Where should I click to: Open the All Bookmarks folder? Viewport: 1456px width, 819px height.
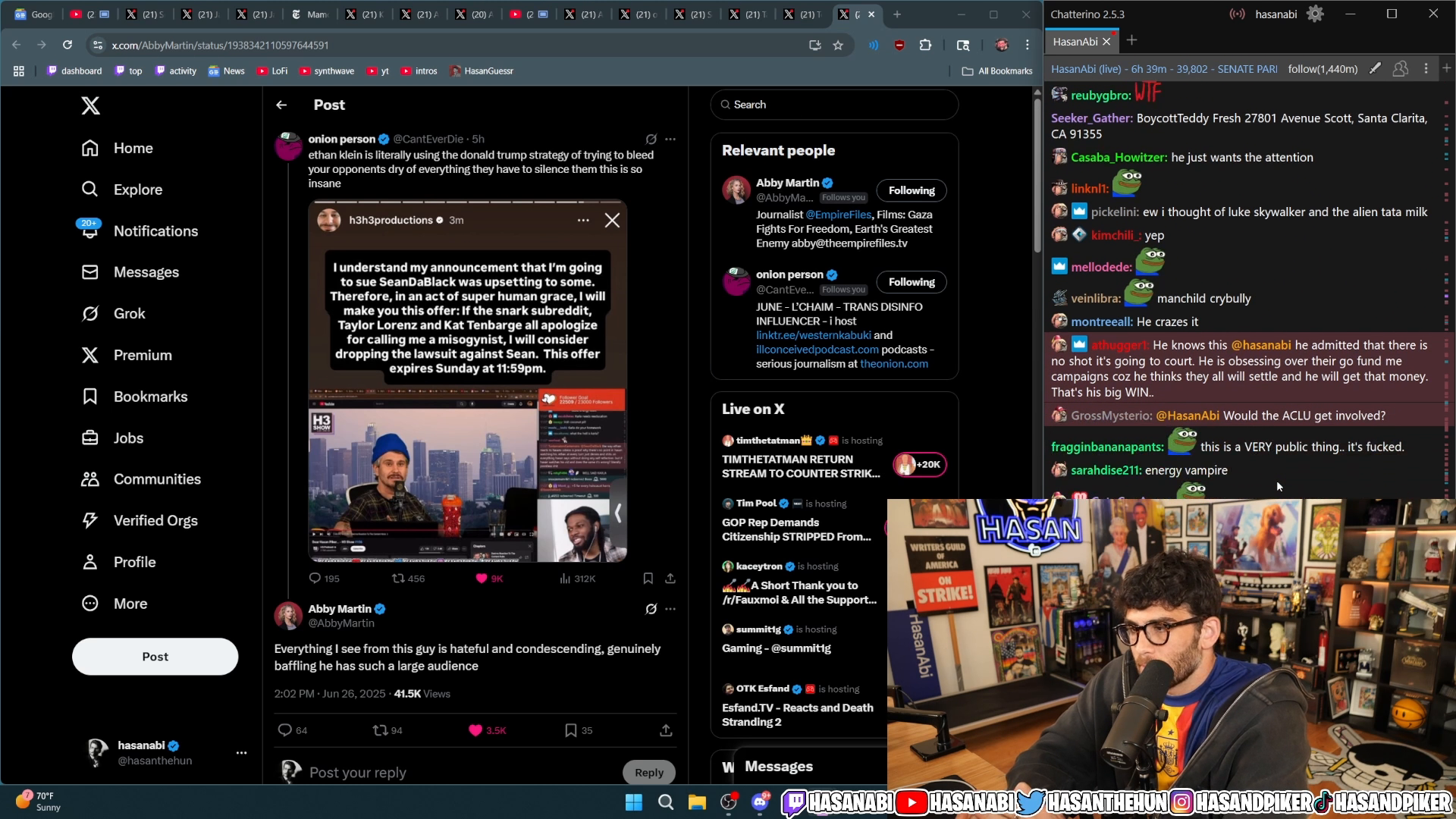click(997, 71)
